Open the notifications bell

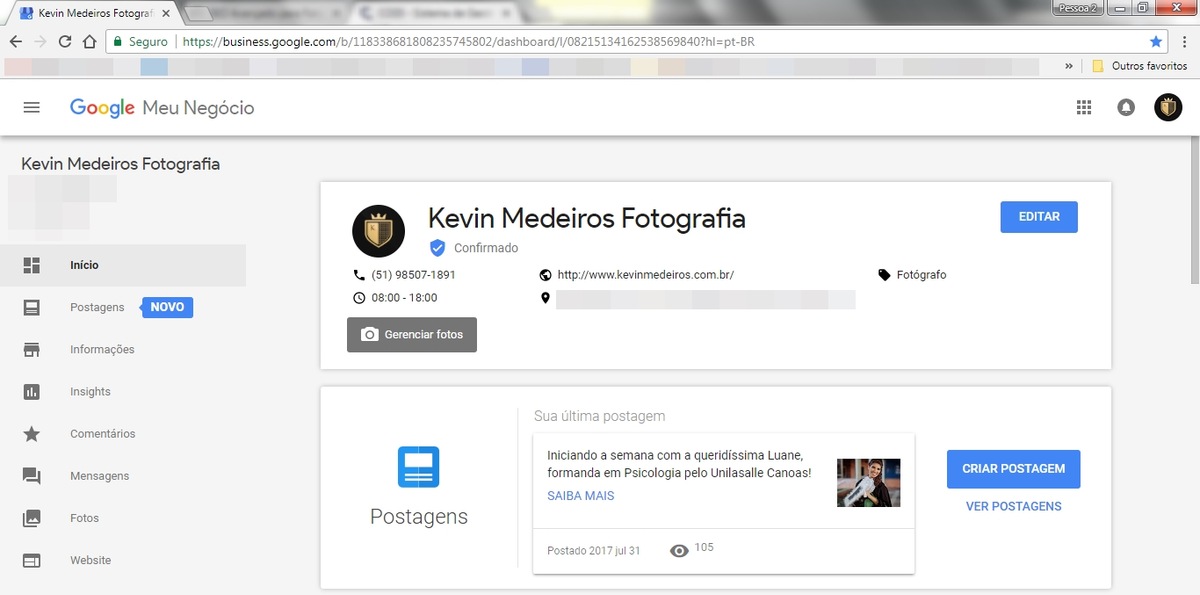coord(1126,108)
